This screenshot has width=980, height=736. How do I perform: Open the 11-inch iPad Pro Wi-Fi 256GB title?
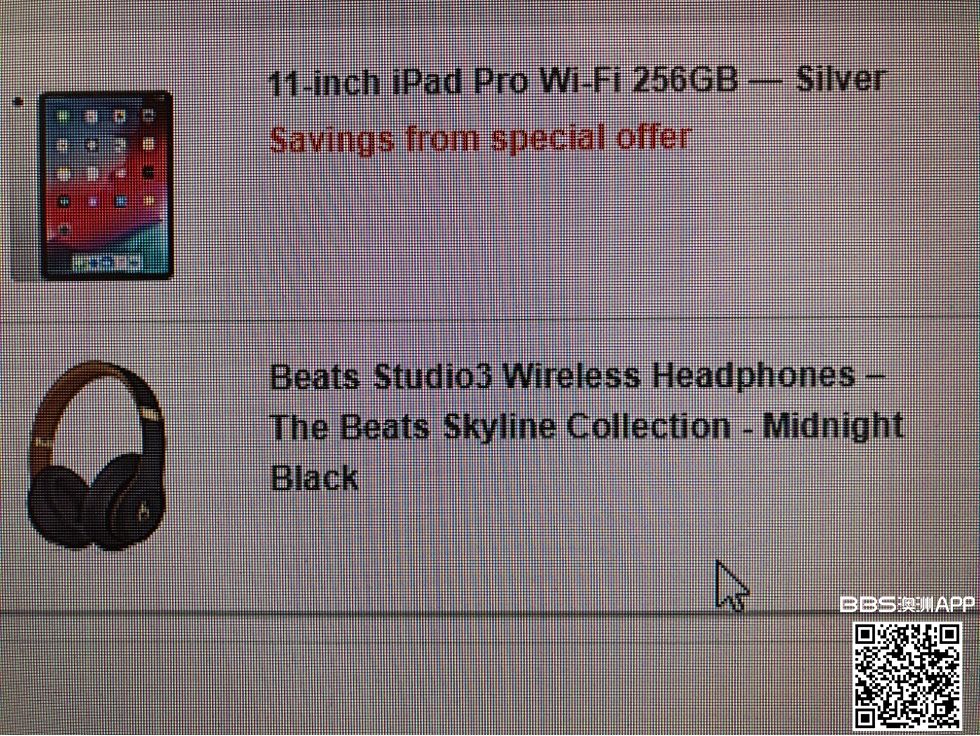tap(577, 81)
